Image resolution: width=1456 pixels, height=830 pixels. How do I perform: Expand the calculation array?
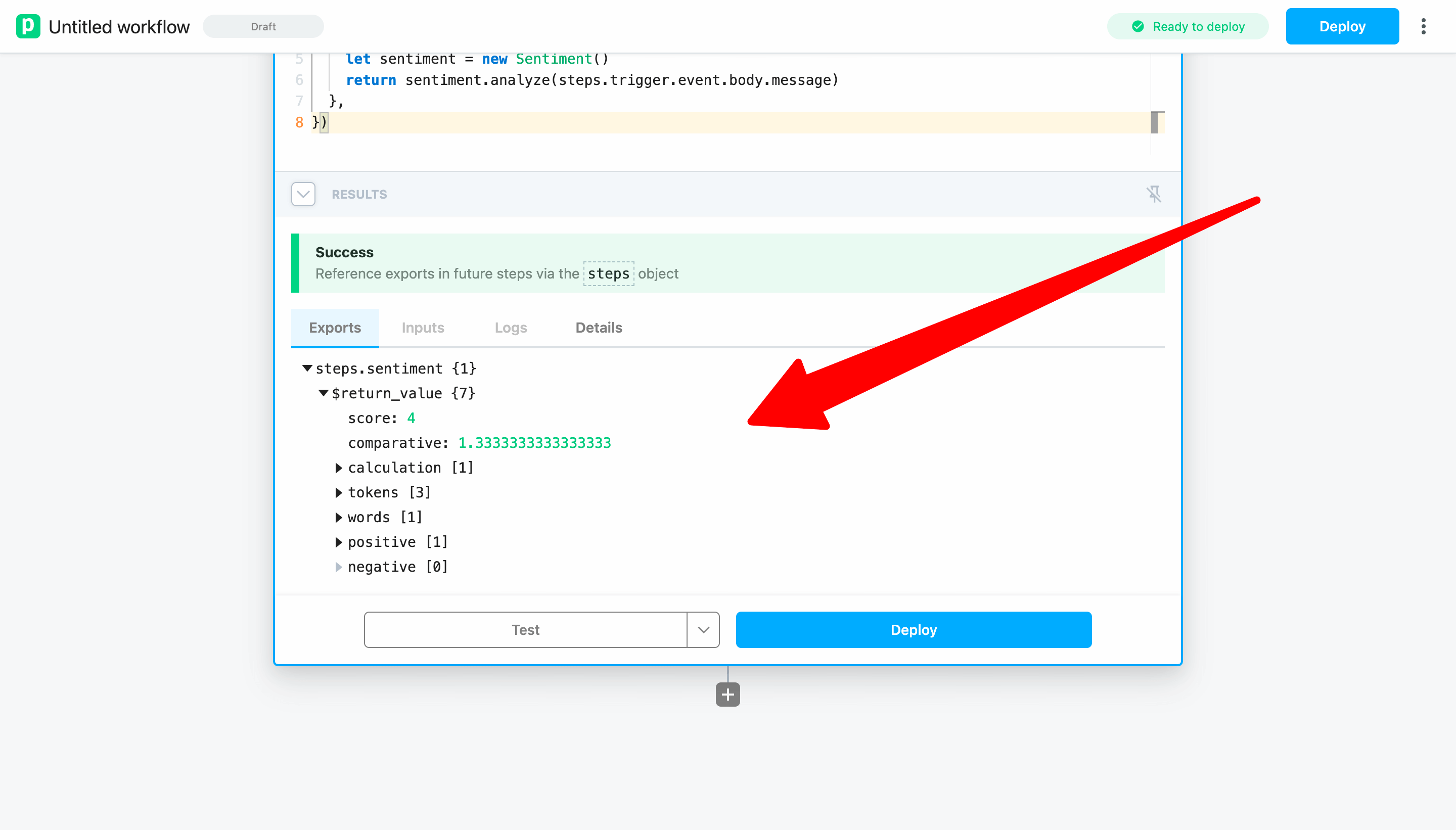pyautogui.click(x=339, y=468)
